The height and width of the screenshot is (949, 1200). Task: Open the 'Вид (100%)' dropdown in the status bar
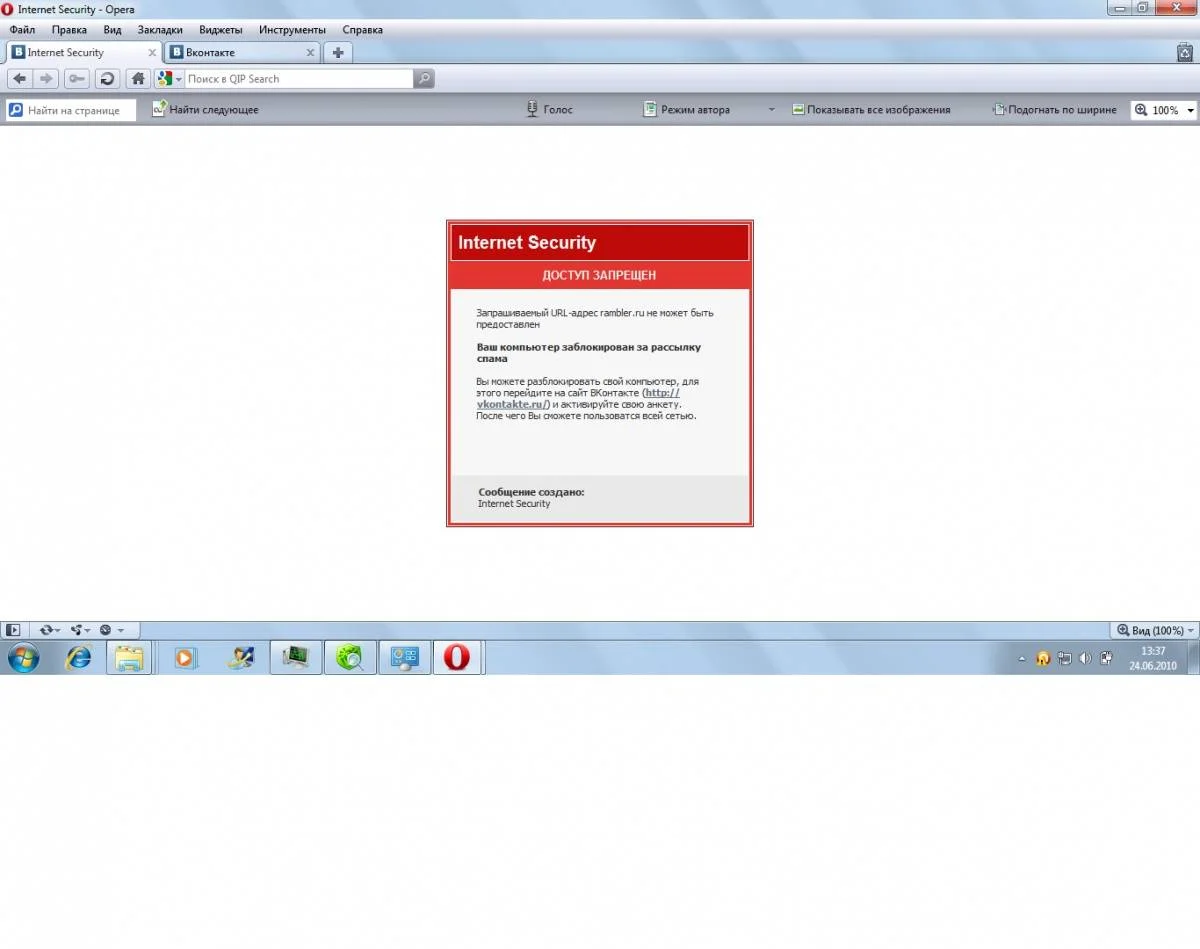[1154, 630]
